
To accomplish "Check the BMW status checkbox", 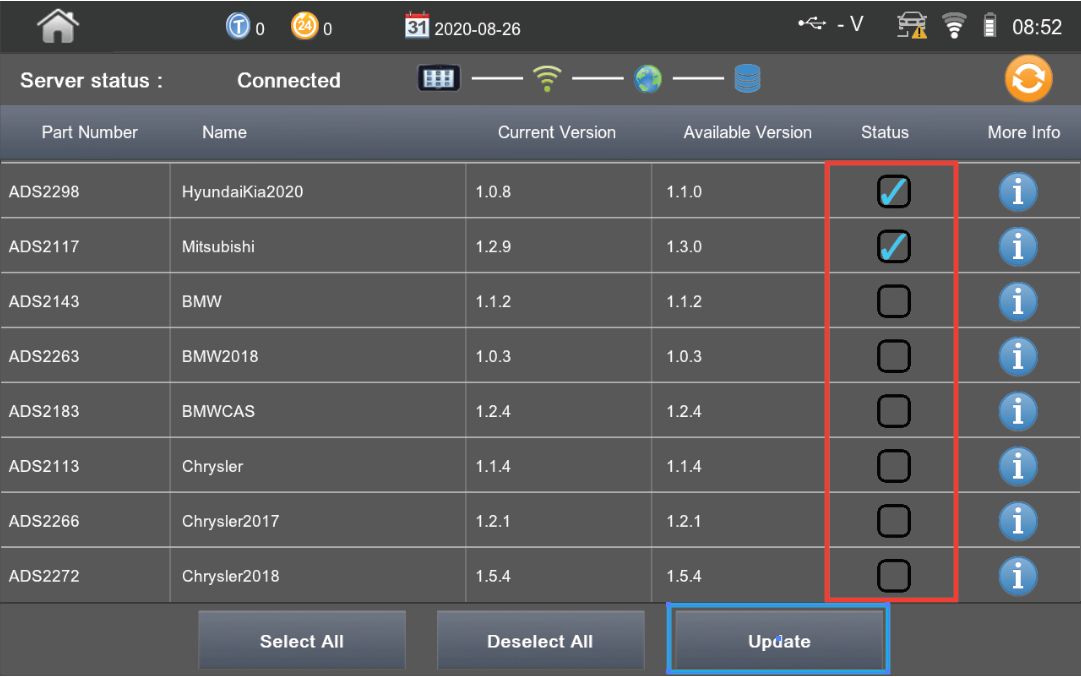I will point(893,301).
